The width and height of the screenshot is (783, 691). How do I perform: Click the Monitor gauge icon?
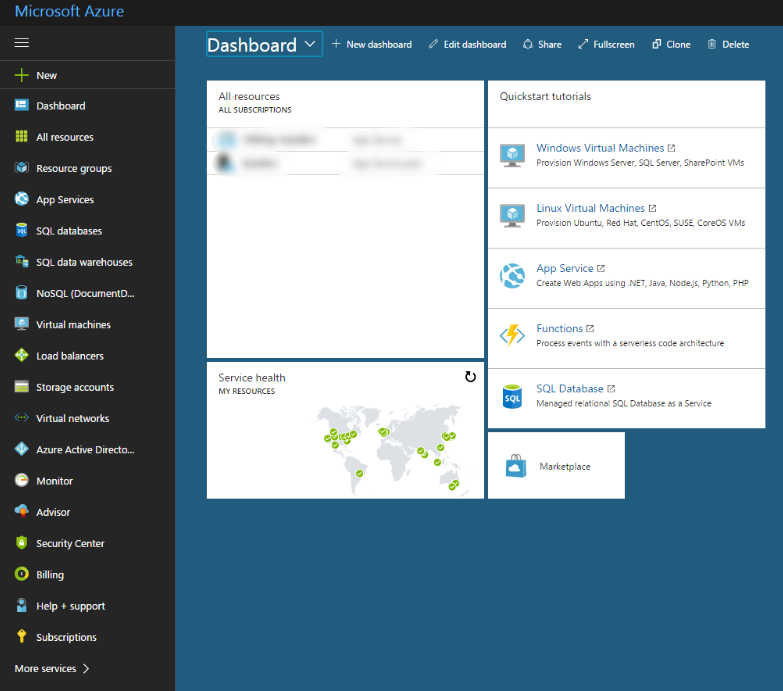tap(21, 480)
